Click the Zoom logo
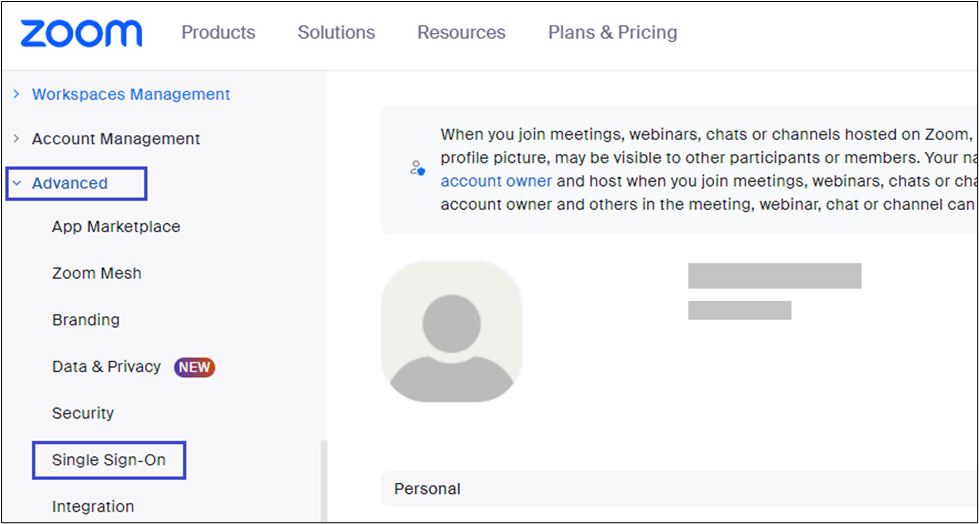 tap(81, 33)
